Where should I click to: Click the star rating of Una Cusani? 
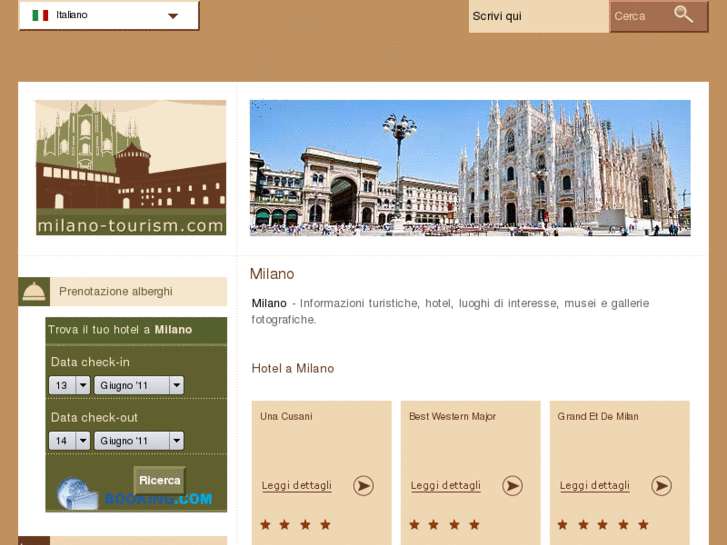click(295, 525)
